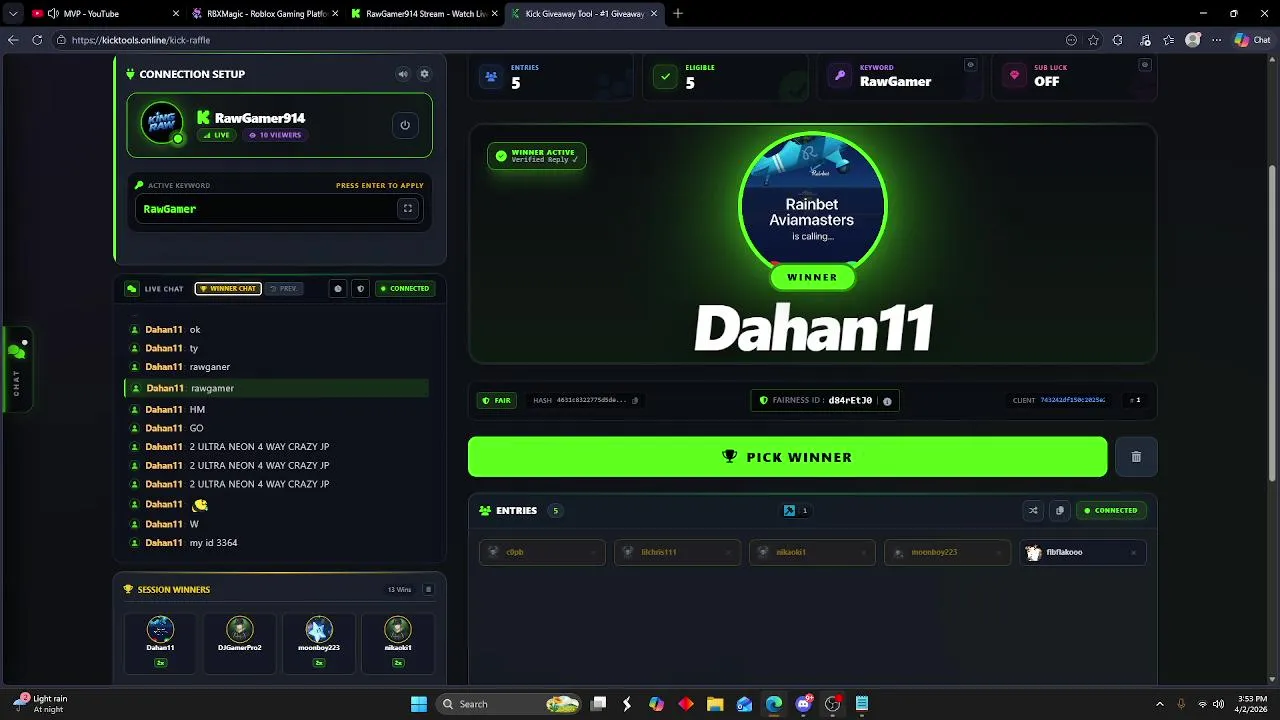Open a new browser tab
The height and width of the screenshot is (720, 1280).
pyautogui.click(x=678, y=14)
